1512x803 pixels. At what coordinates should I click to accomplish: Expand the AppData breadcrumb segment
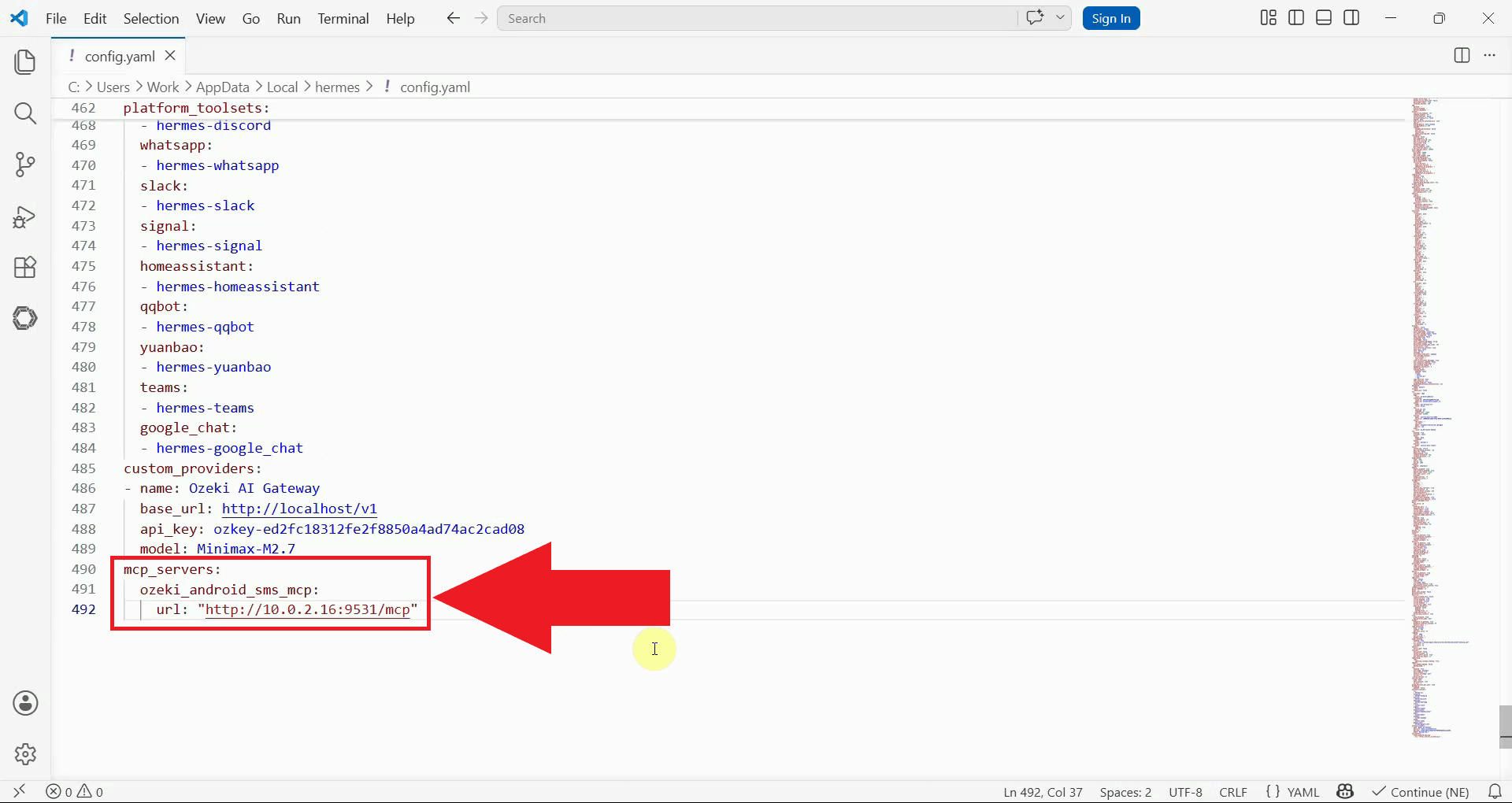click(x=223, y=87)
